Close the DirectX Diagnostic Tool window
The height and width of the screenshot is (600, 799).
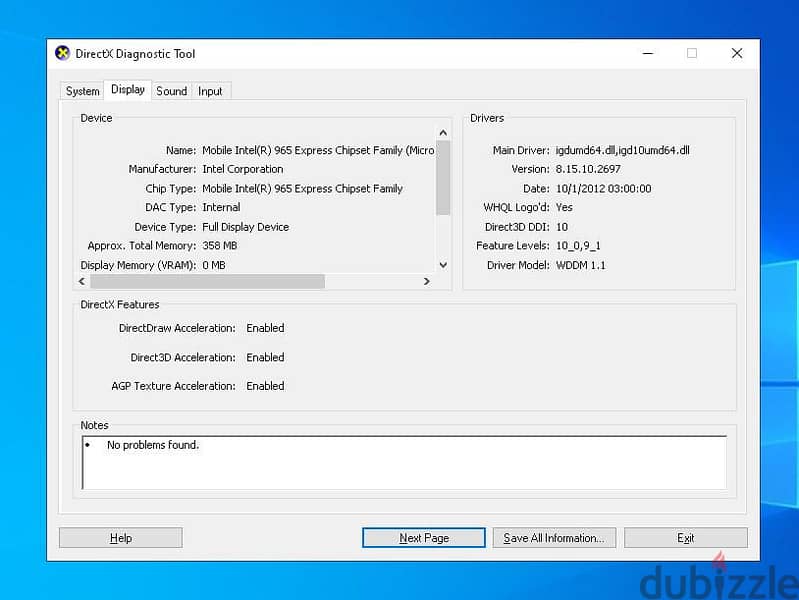[x=737, y=53]
